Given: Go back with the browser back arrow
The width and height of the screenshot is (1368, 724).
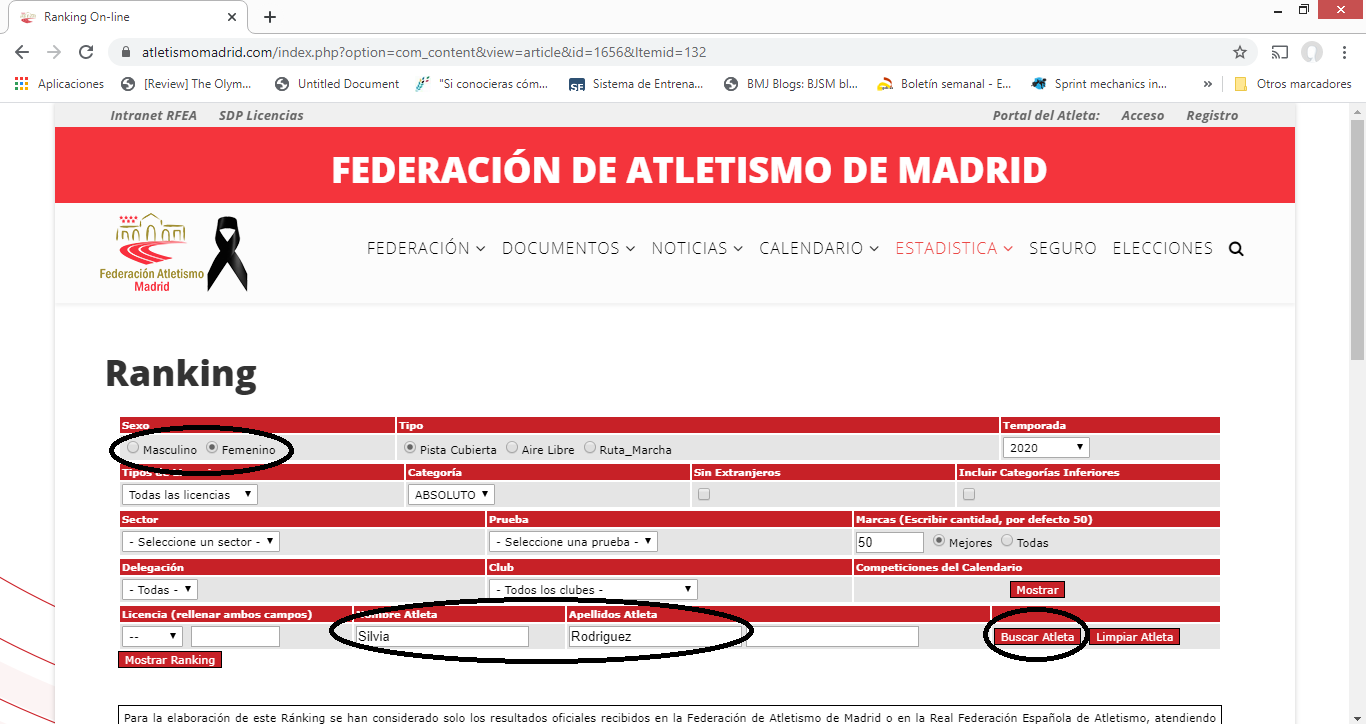Looking at the screenshot, I should (22, 52).
